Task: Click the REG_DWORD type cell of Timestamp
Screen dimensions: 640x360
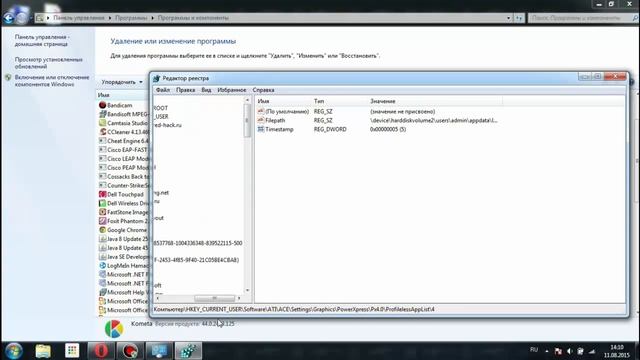Action: pos(330,129)
